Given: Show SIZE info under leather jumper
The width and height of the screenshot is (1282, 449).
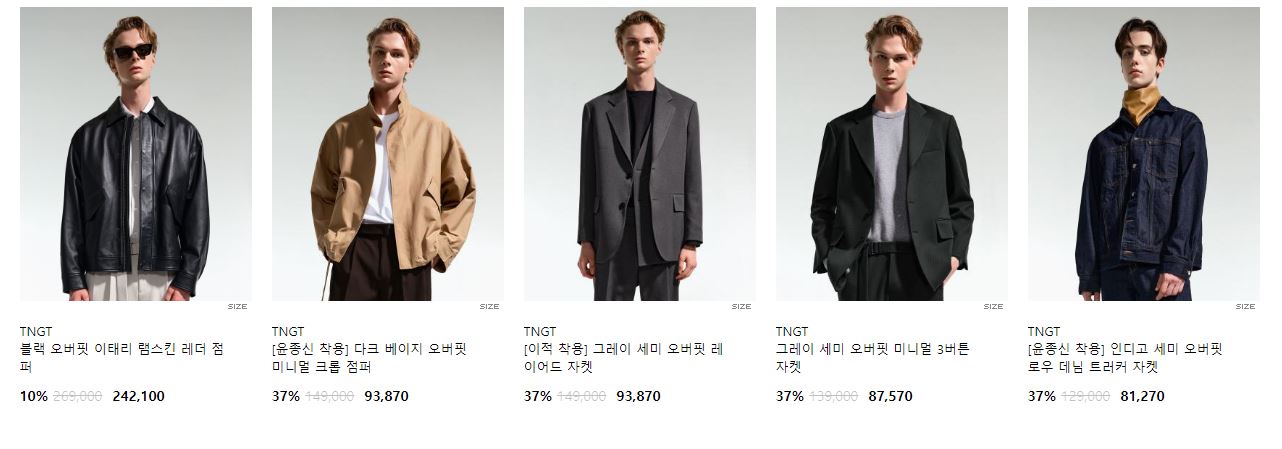Looking at the screenshot, I should (x=237, y=307).
